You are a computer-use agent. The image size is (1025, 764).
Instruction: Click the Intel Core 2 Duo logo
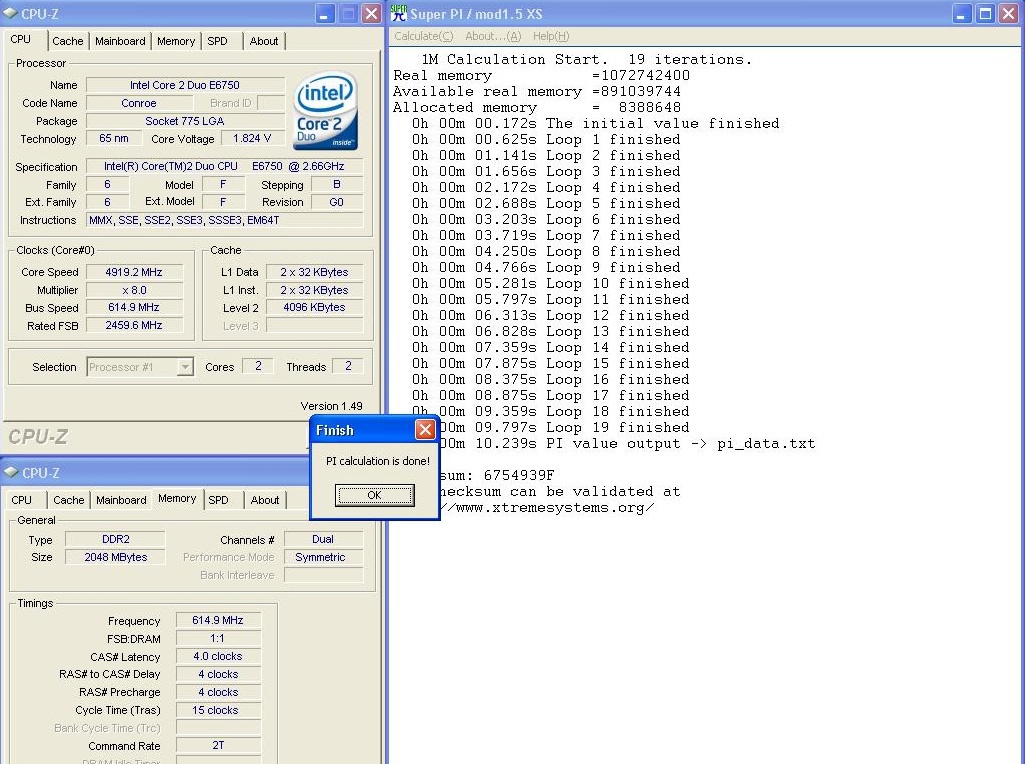pyautogui.click(x=326, y=111)
